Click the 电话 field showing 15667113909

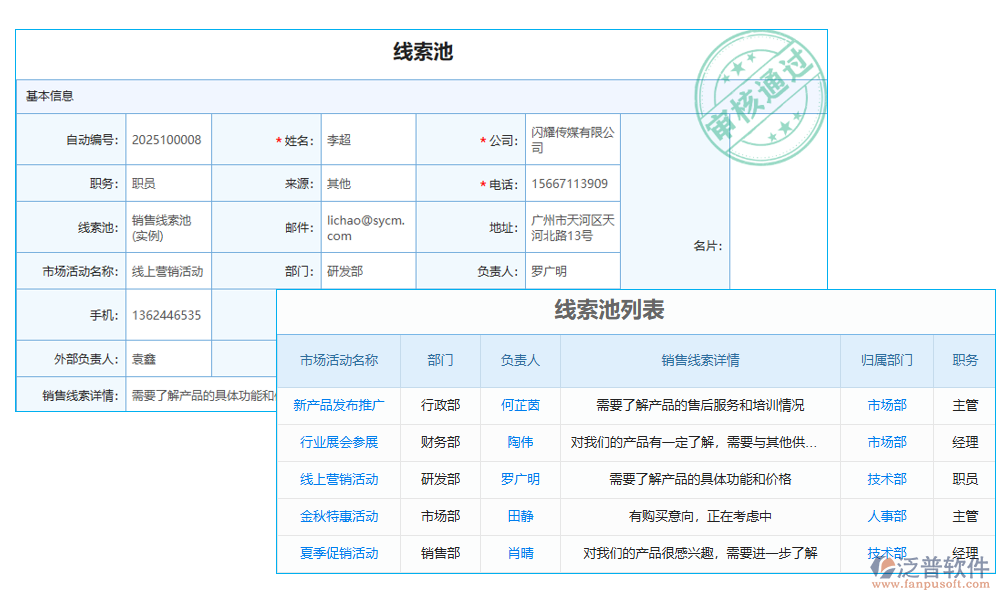point(572,183)
